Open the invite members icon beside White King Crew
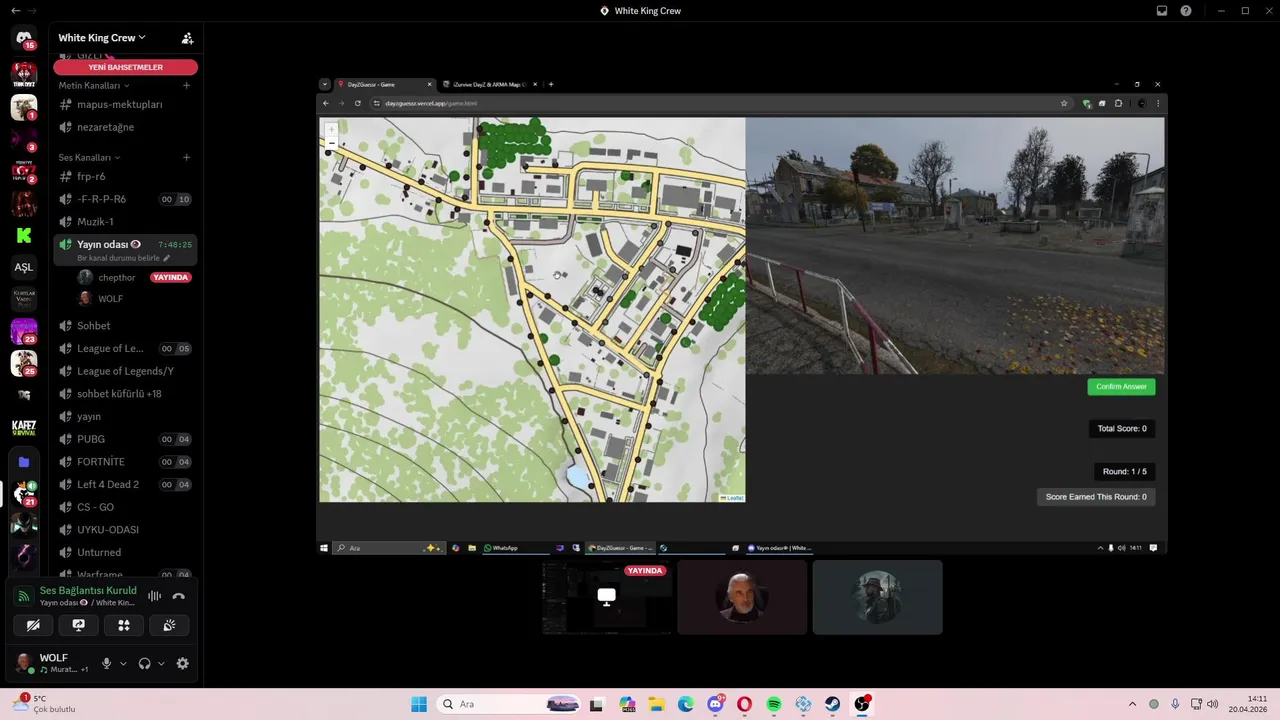 point(187,38)
